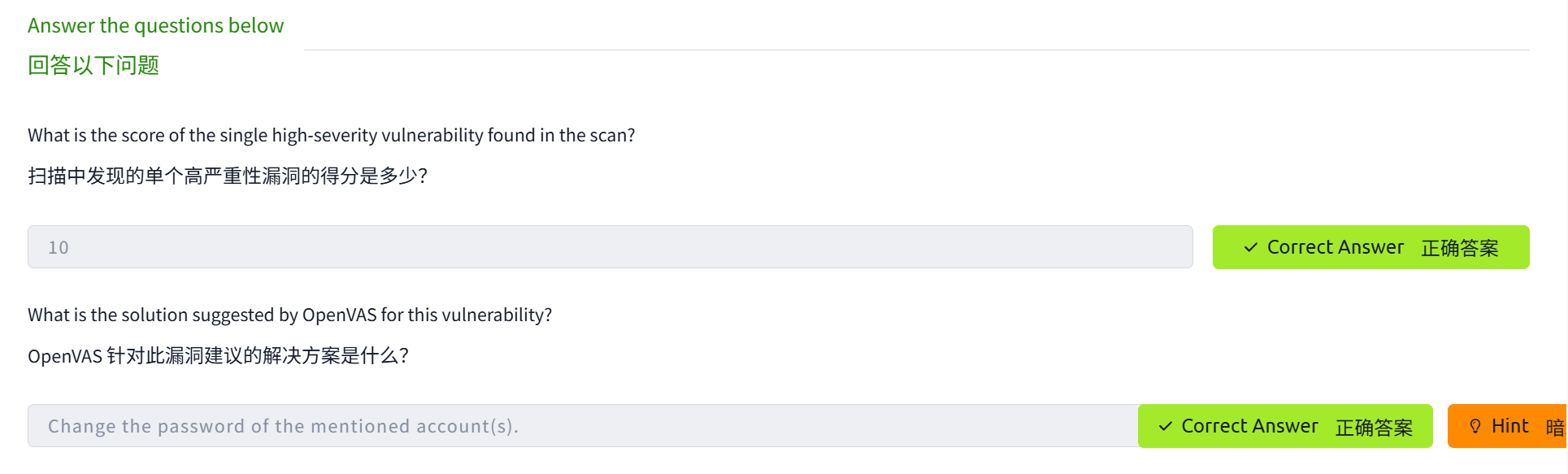Click 正确答案 label in the second green button
The width and height of the screenshot is (1568, 474).
coord(1374,427)
